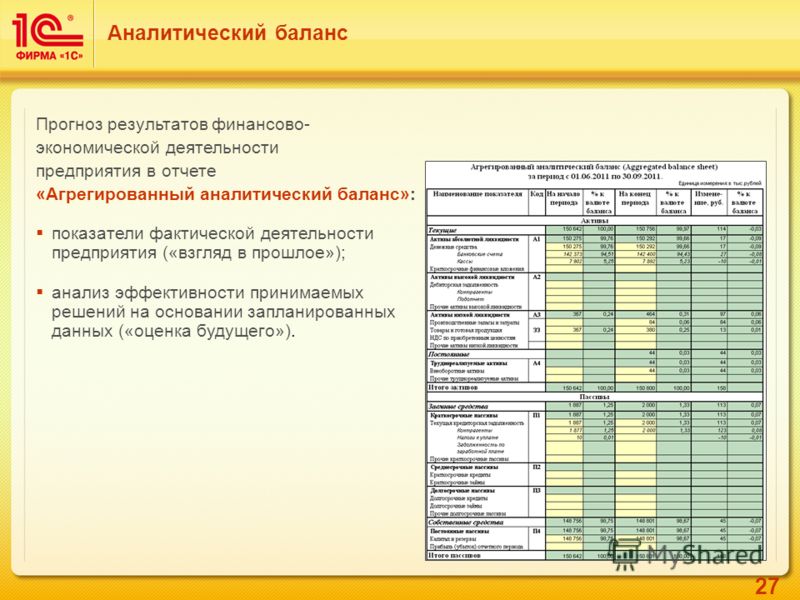800x600 pixels.
Task: Click the "Труднореализуемые активы" row label
Action: click(x=468, y=364)
